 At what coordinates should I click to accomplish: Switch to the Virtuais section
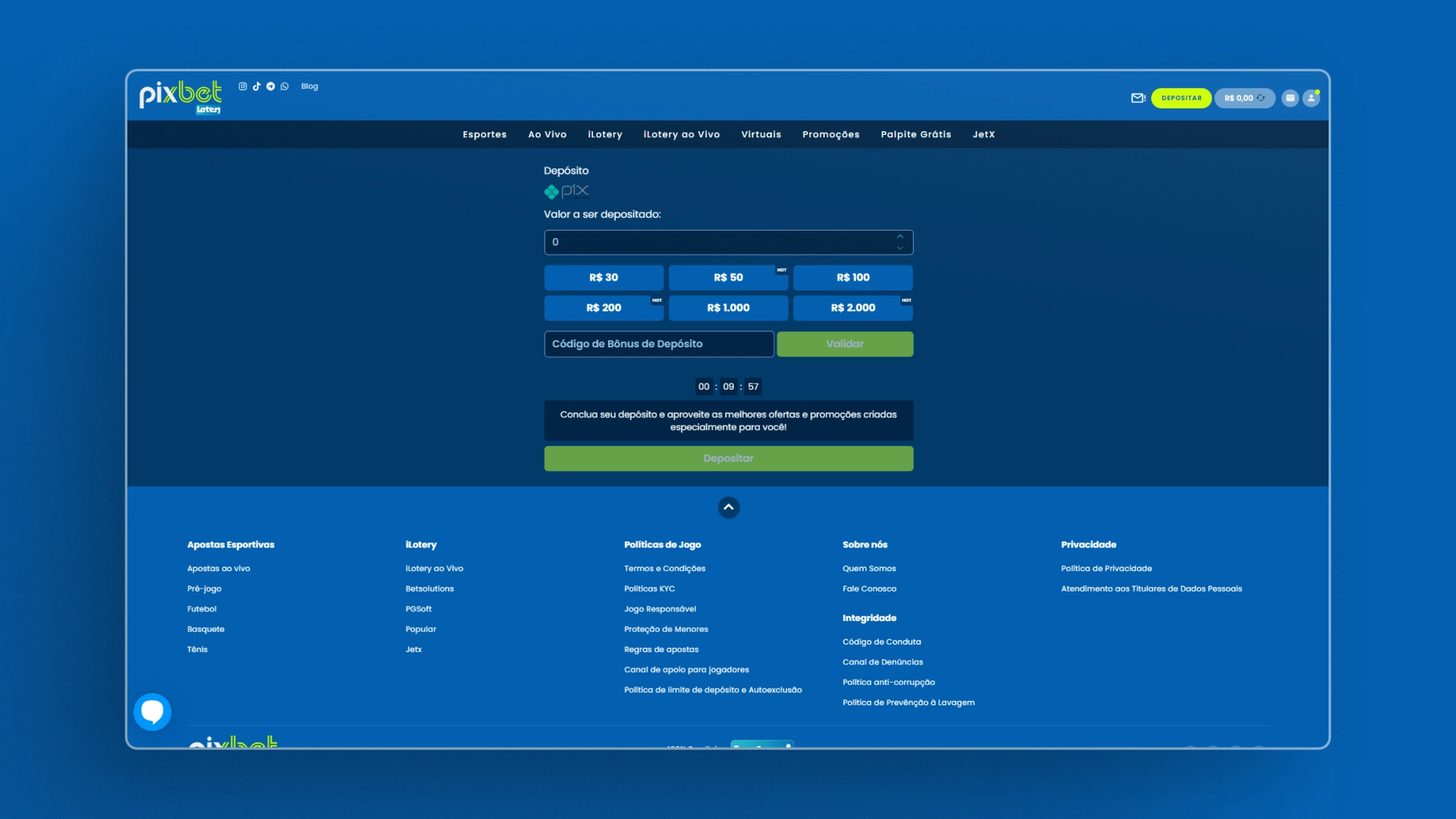pos(761,134)
